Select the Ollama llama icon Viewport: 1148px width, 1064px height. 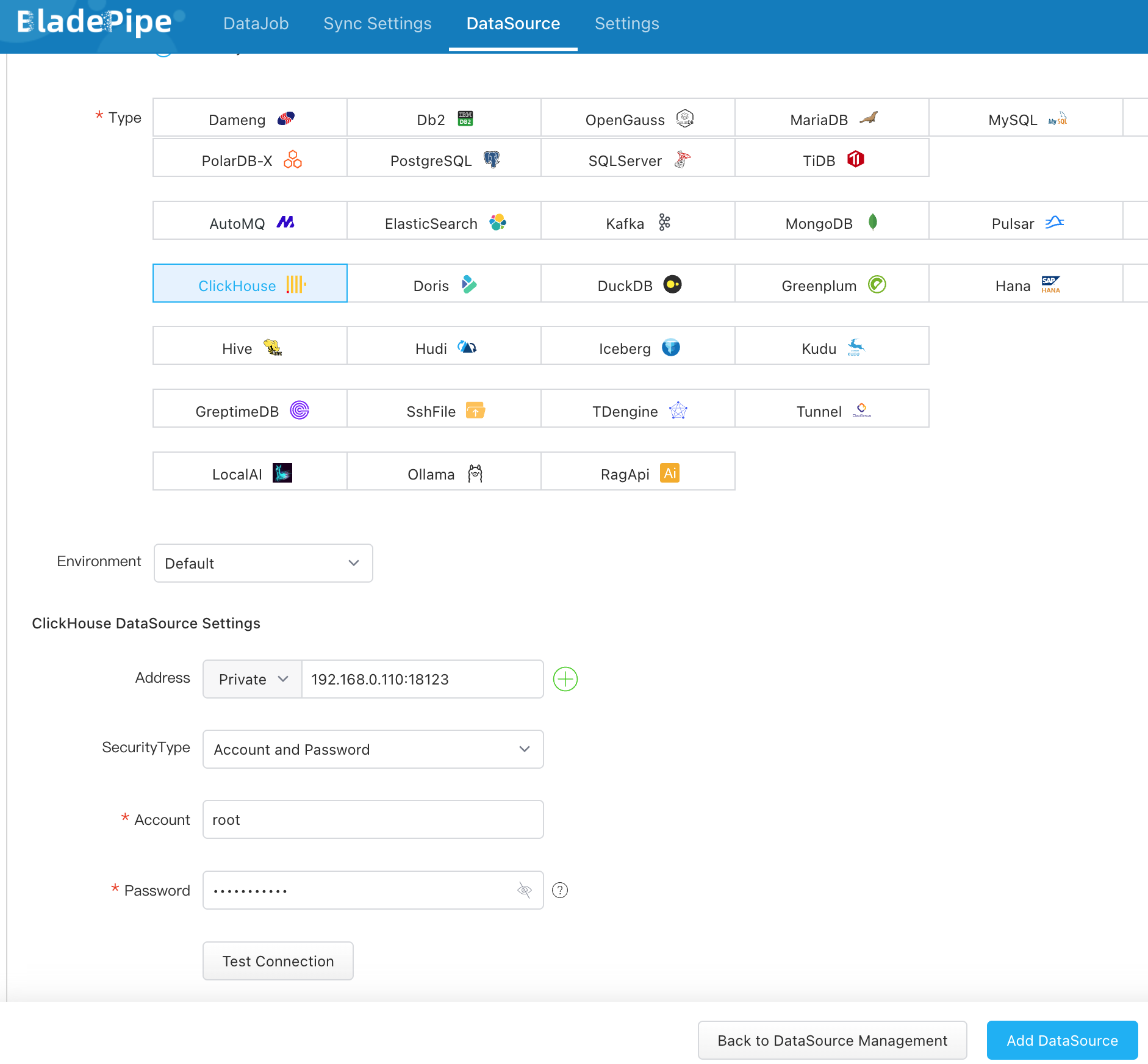point(475,473)
